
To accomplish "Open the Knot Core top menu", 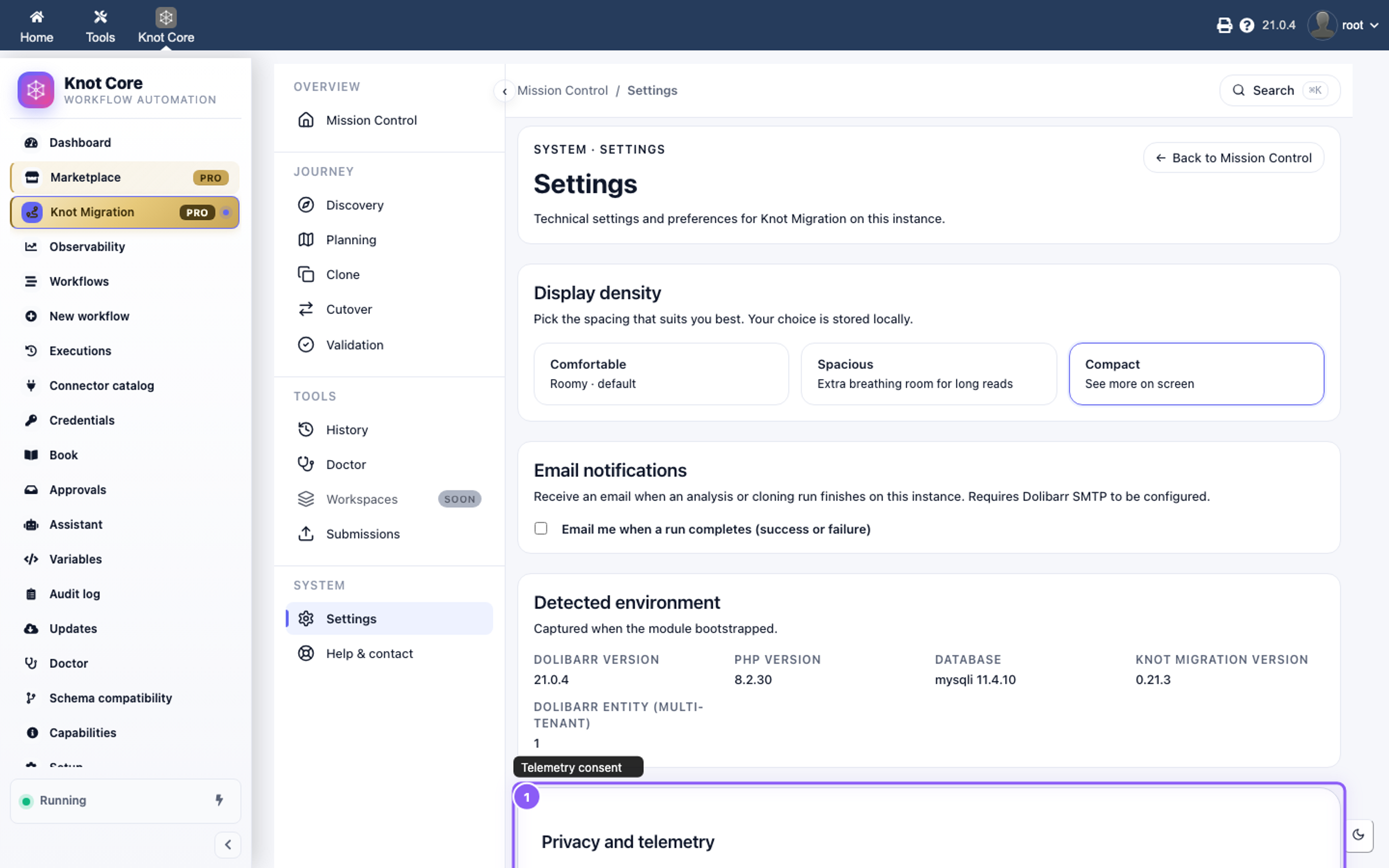I will point(166,27).
